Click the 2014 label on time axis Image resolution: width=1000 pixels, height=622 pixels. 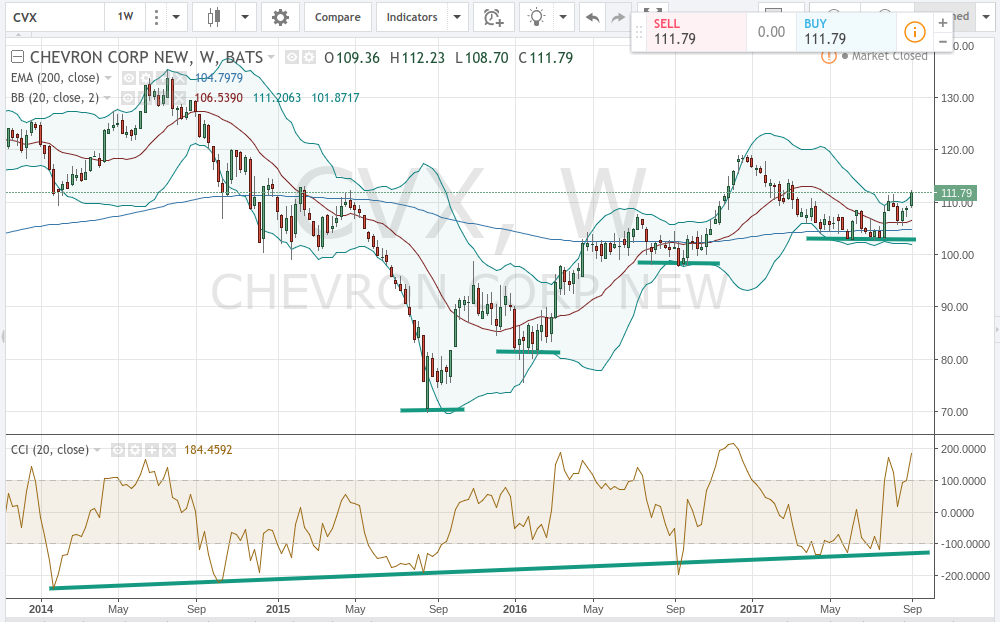coord(41,609)
